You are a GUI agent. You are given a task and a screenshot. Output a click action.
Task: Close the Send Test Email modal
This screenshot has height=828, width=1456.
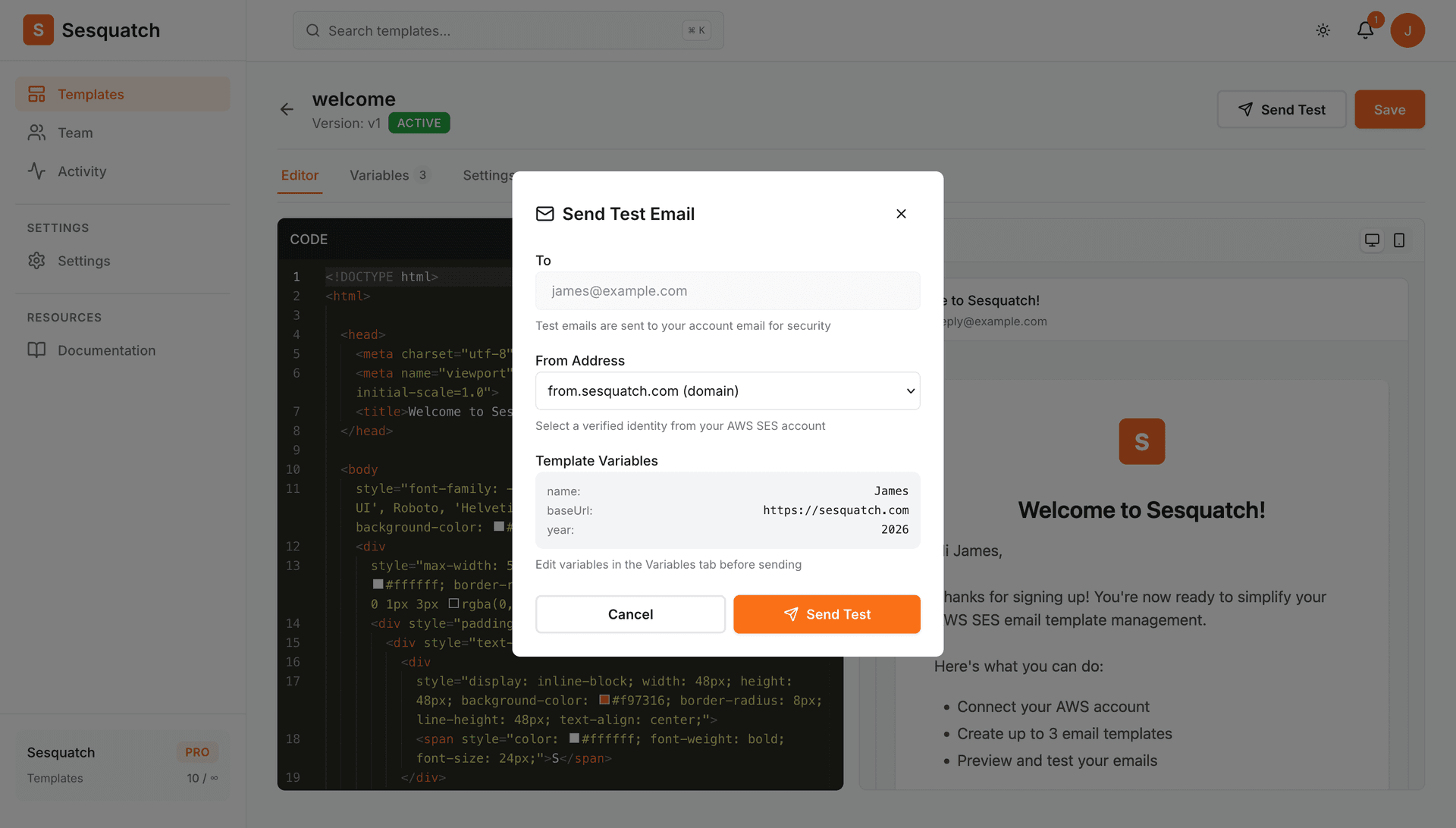[x=901, y=214]
